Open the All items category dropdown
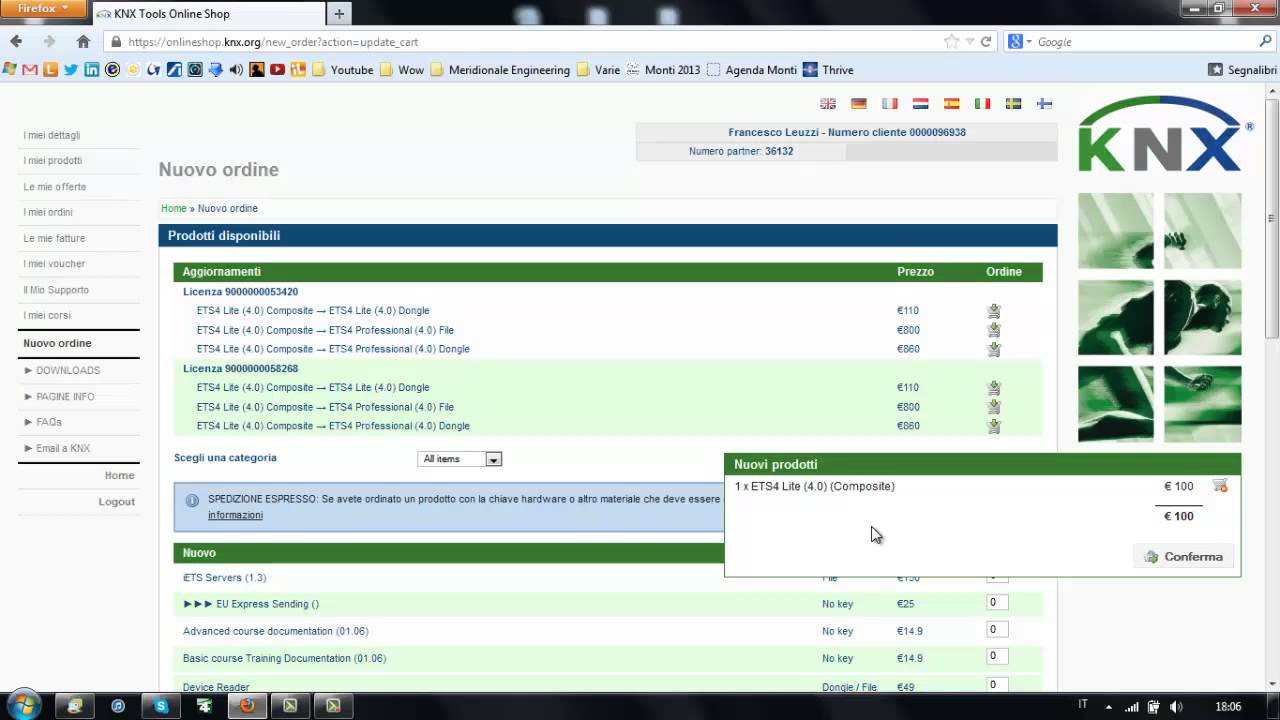The width and height of the screenshot is (1280, 720). pyautogui.click(x=459, y=459)
